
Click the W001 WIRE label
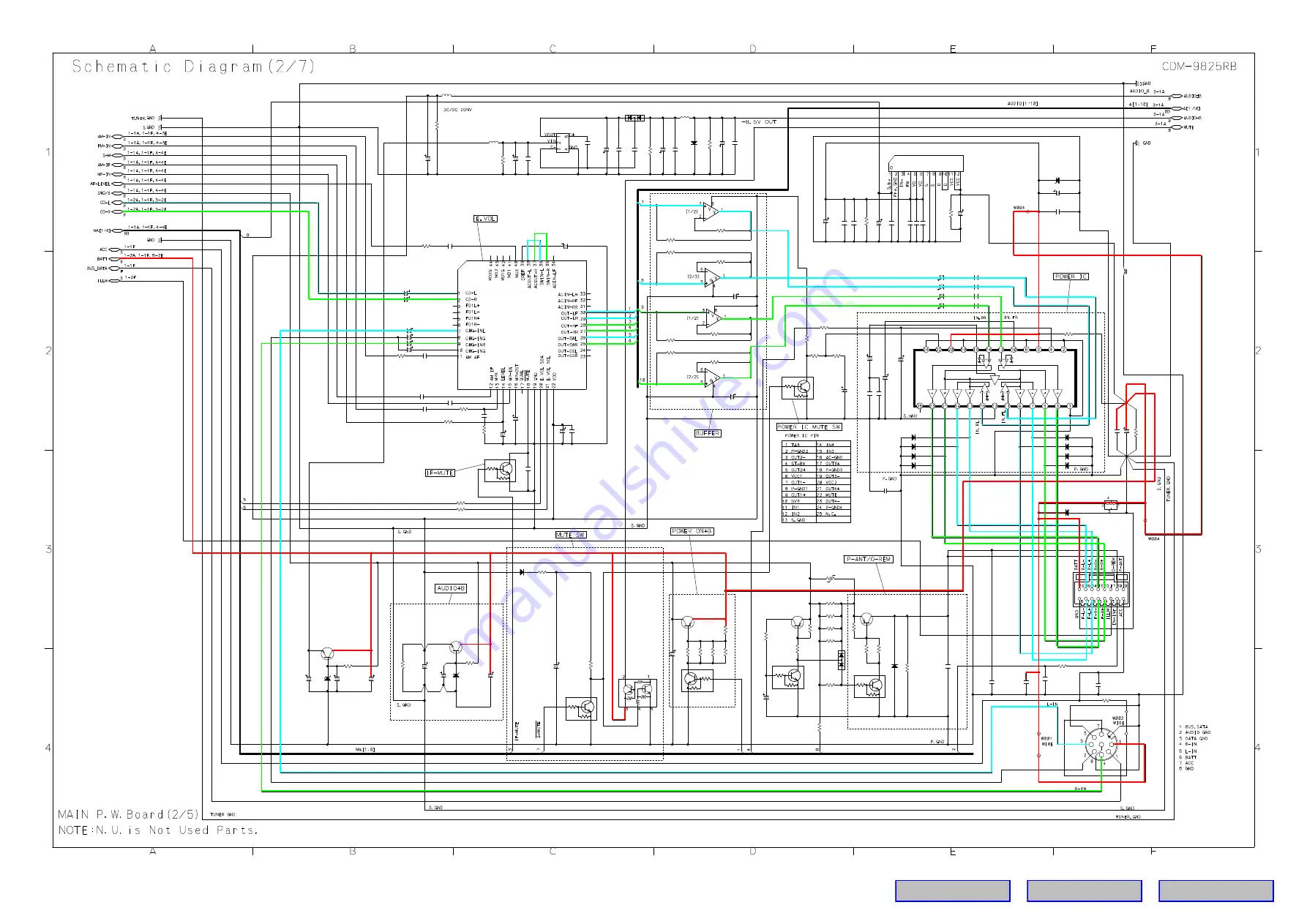(1047, 741)
